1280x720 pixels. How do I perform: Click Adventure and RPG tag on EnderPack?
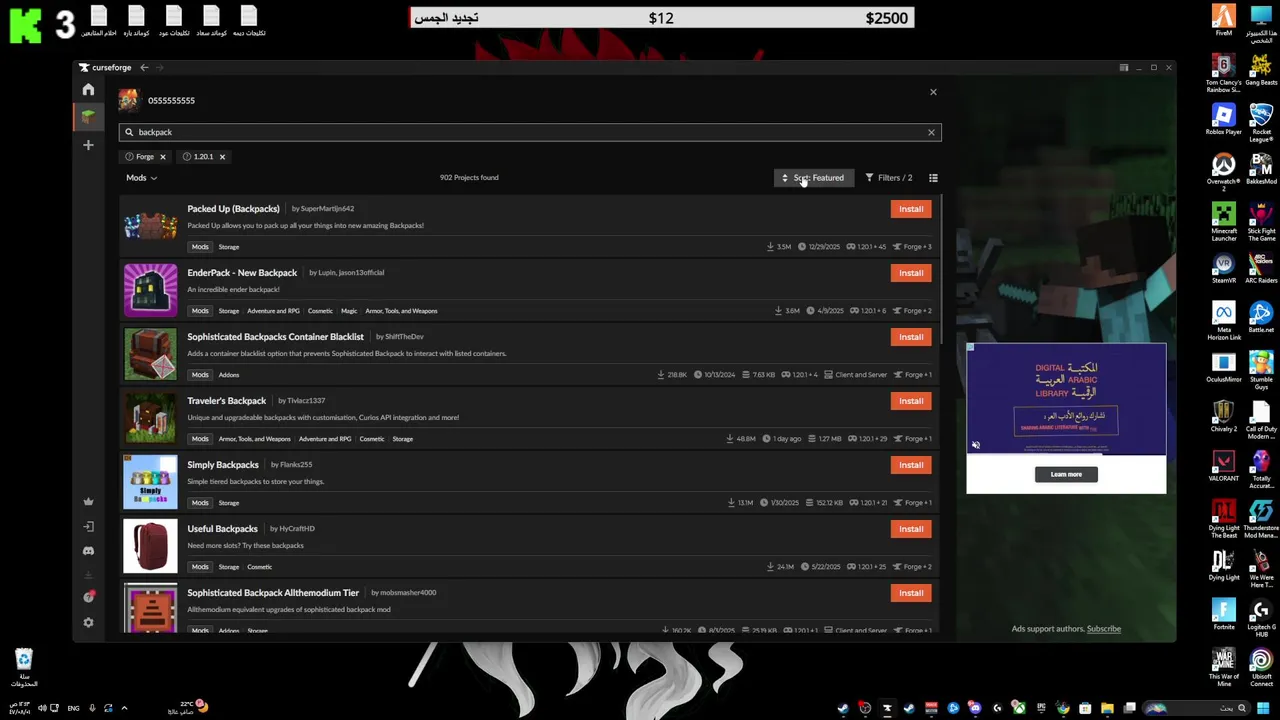[x=273, y=311]
